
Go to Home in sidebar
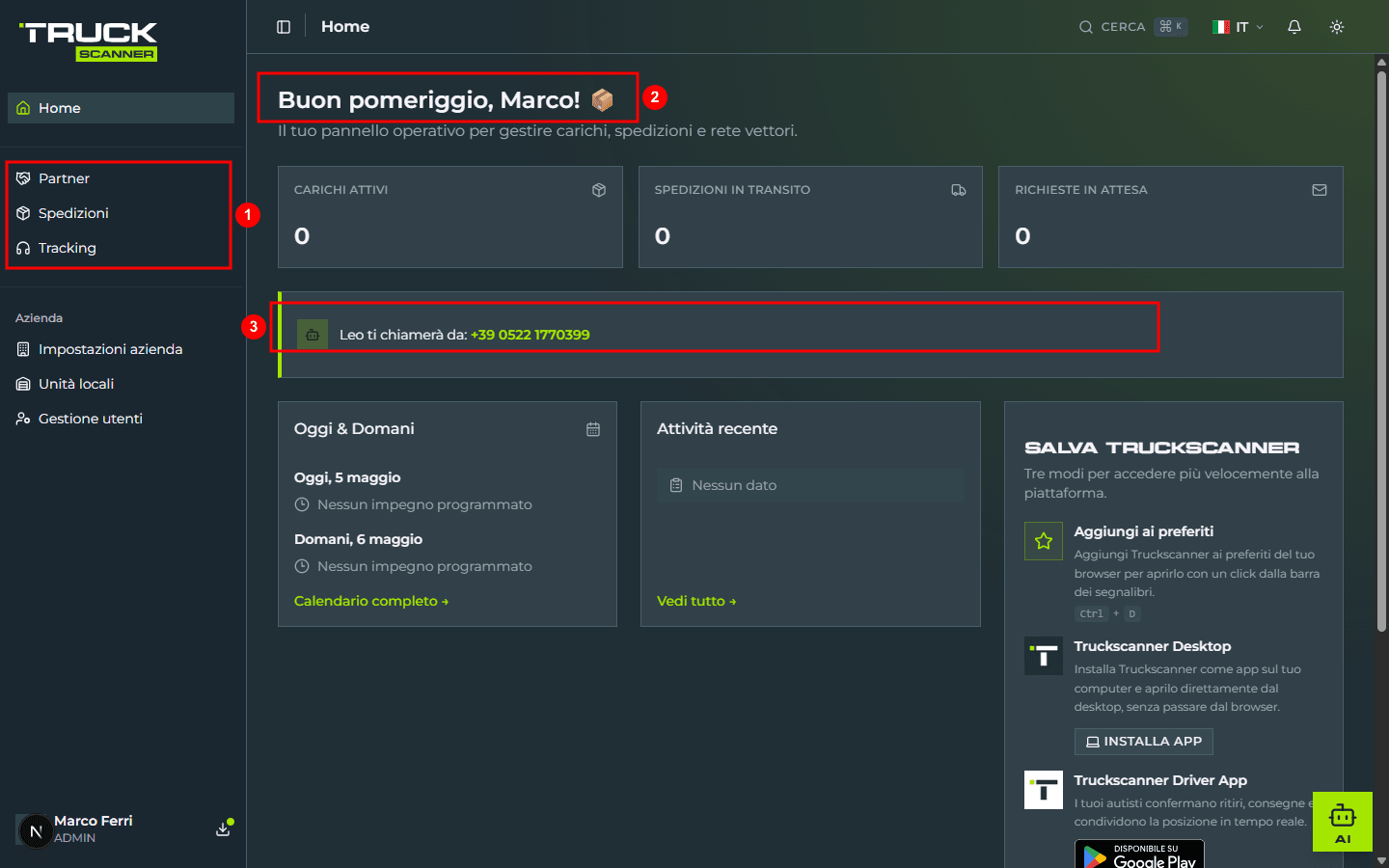[x=121, y=108]
